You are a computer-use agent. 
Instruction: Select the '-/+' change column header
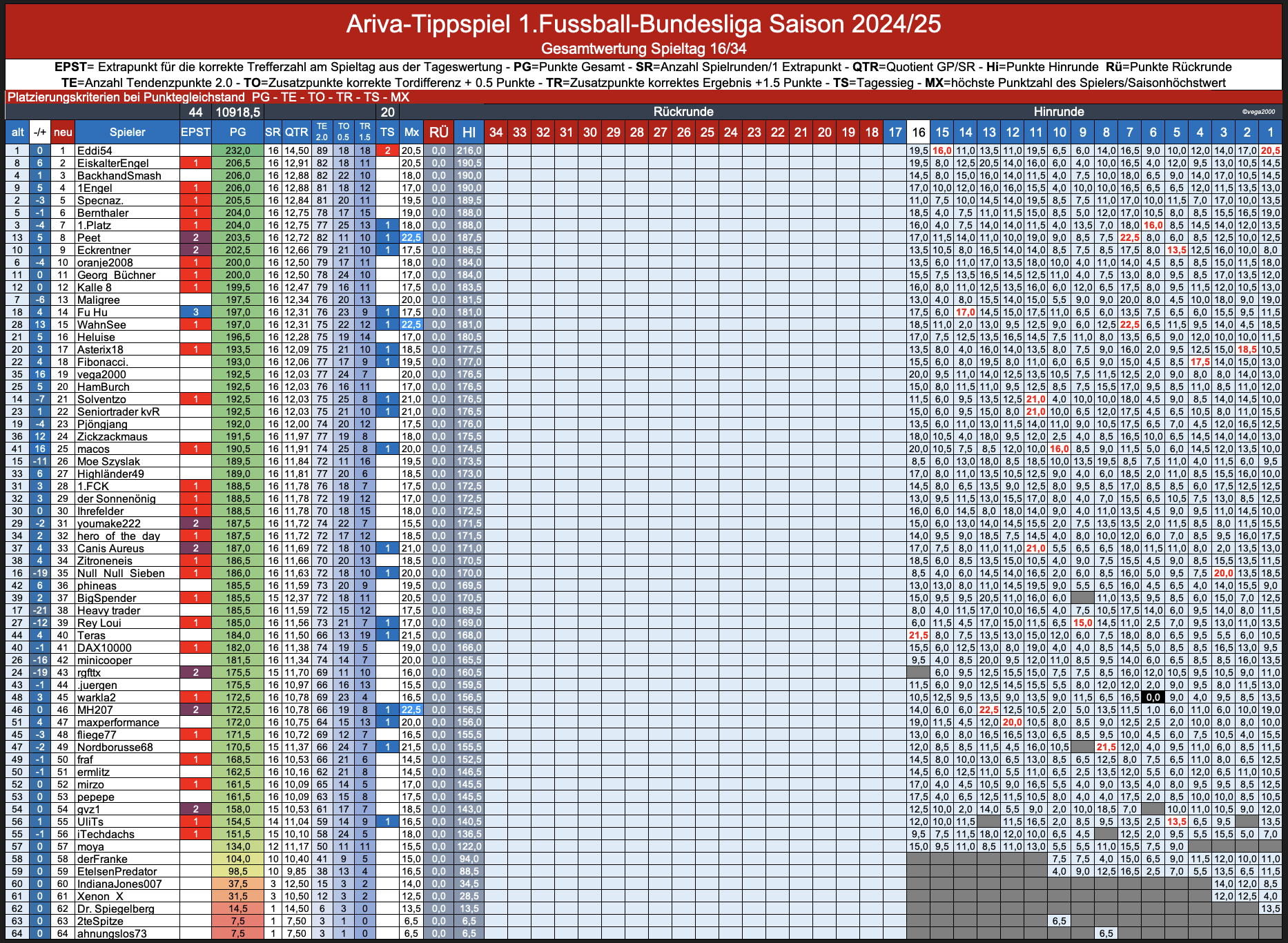(40, 132)
